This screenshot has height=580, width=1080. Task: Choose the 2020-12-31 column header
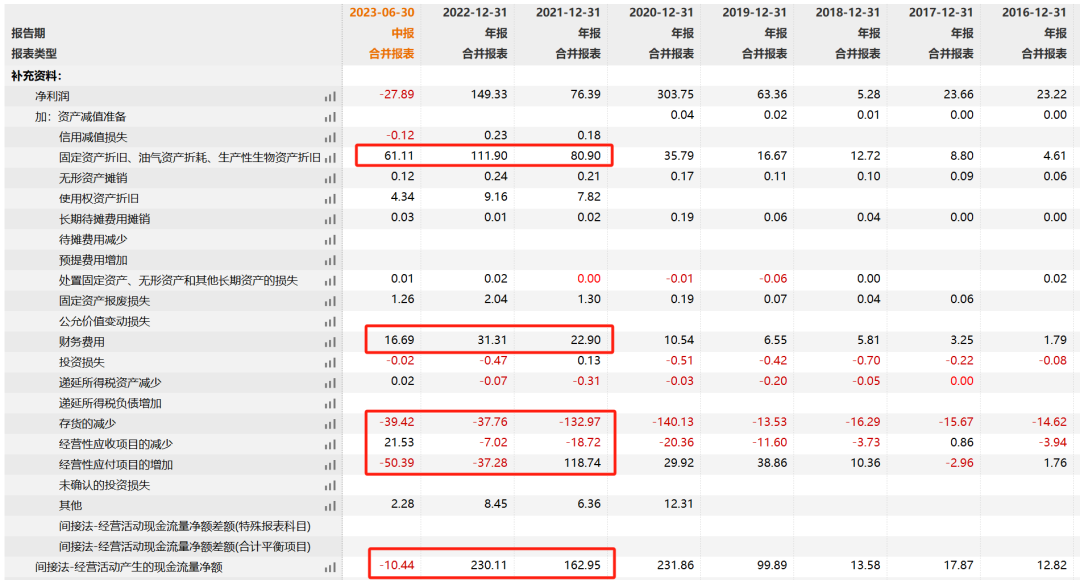[x=661, y=12]
